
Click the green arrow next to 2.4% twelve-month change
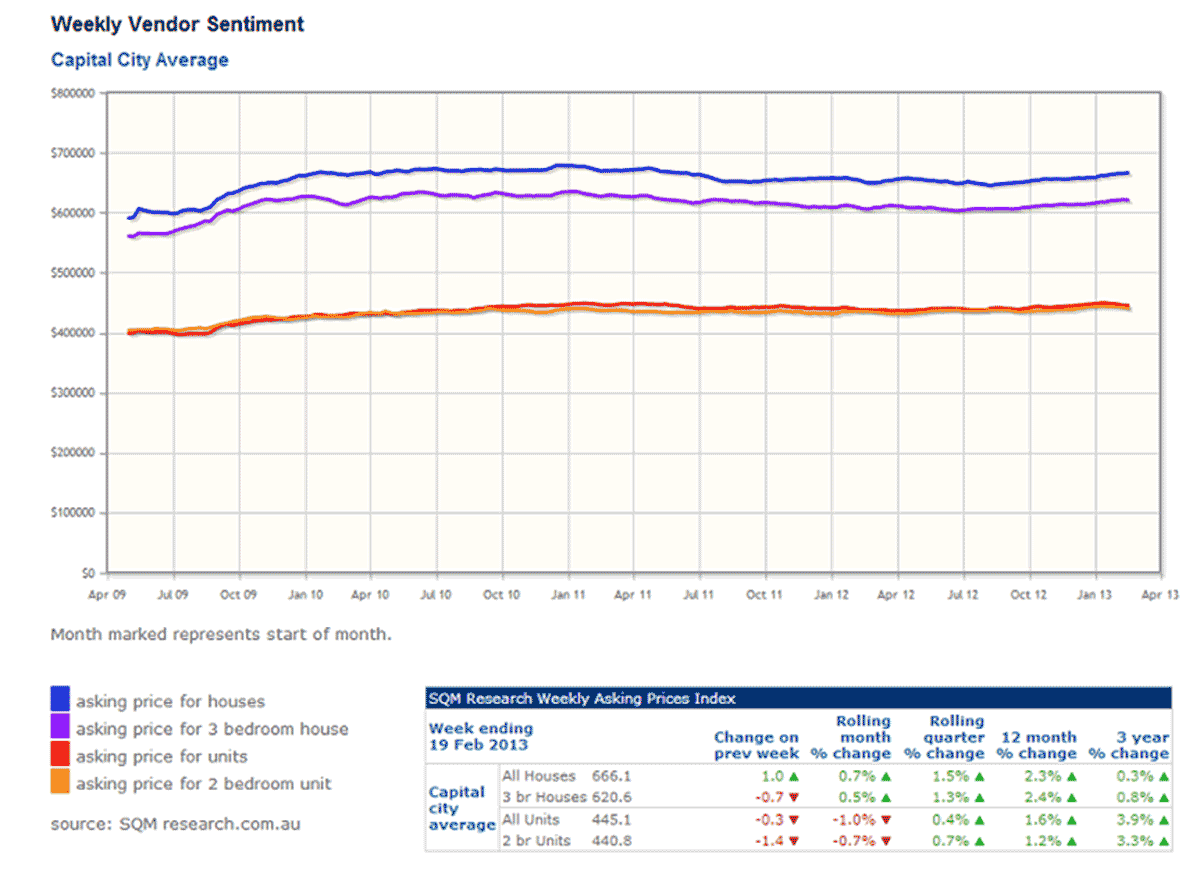click(1071, 797)
